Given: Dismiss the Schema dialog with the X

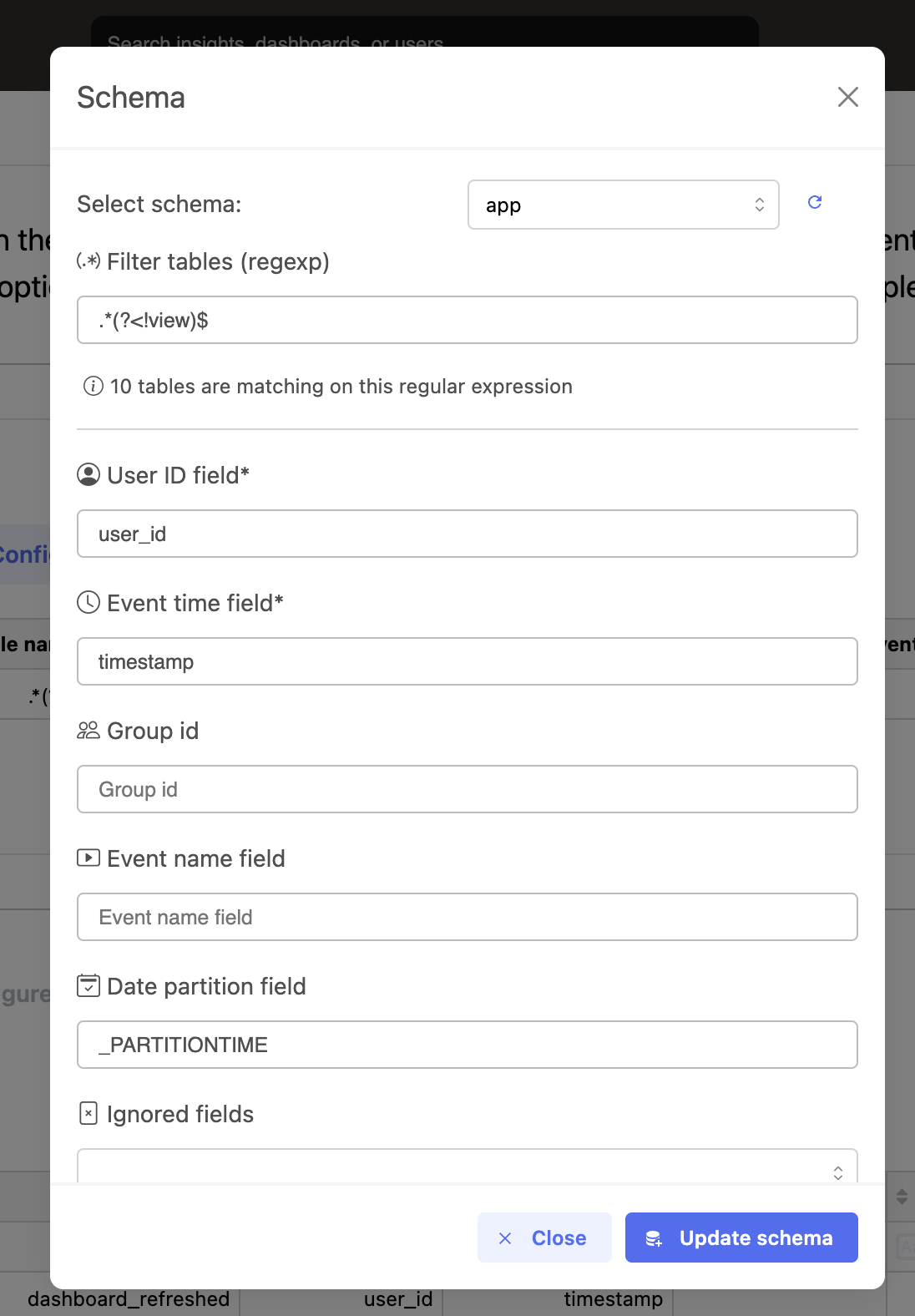Looking at the screenshot, I should [x=847, y=97].
